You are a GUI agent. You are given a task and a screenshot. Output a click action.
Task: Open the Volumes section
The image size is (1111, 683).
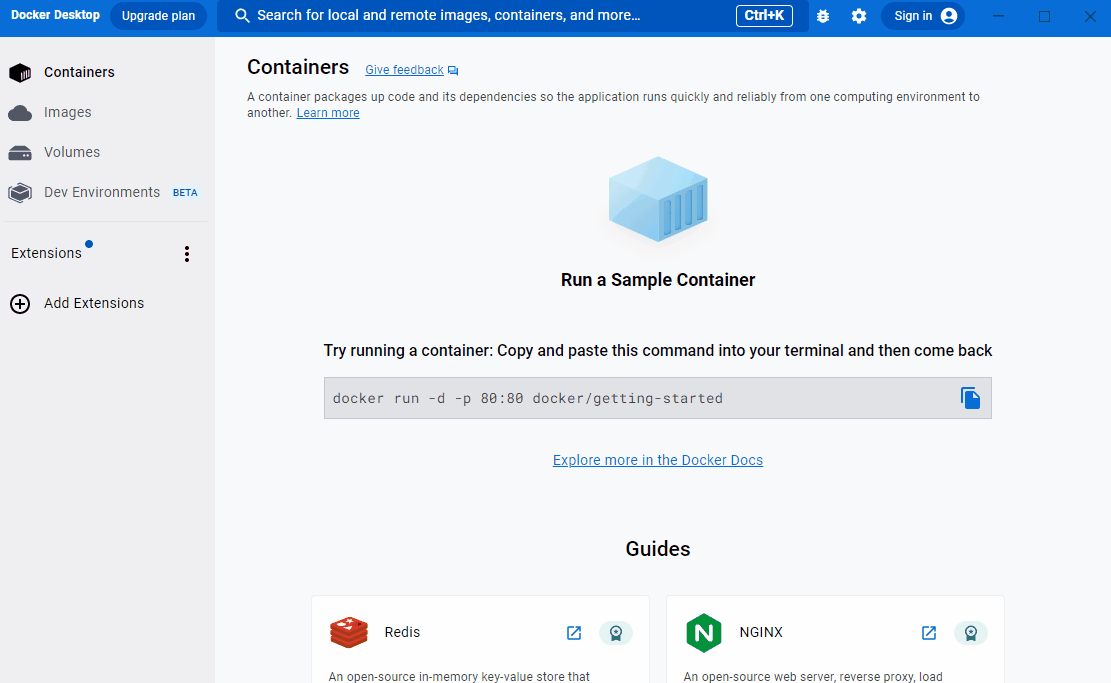click(71, 152)
